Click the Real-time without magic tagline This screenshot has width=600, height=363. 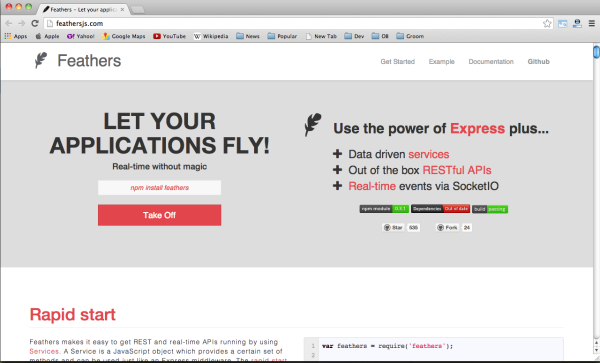point(159,167)
